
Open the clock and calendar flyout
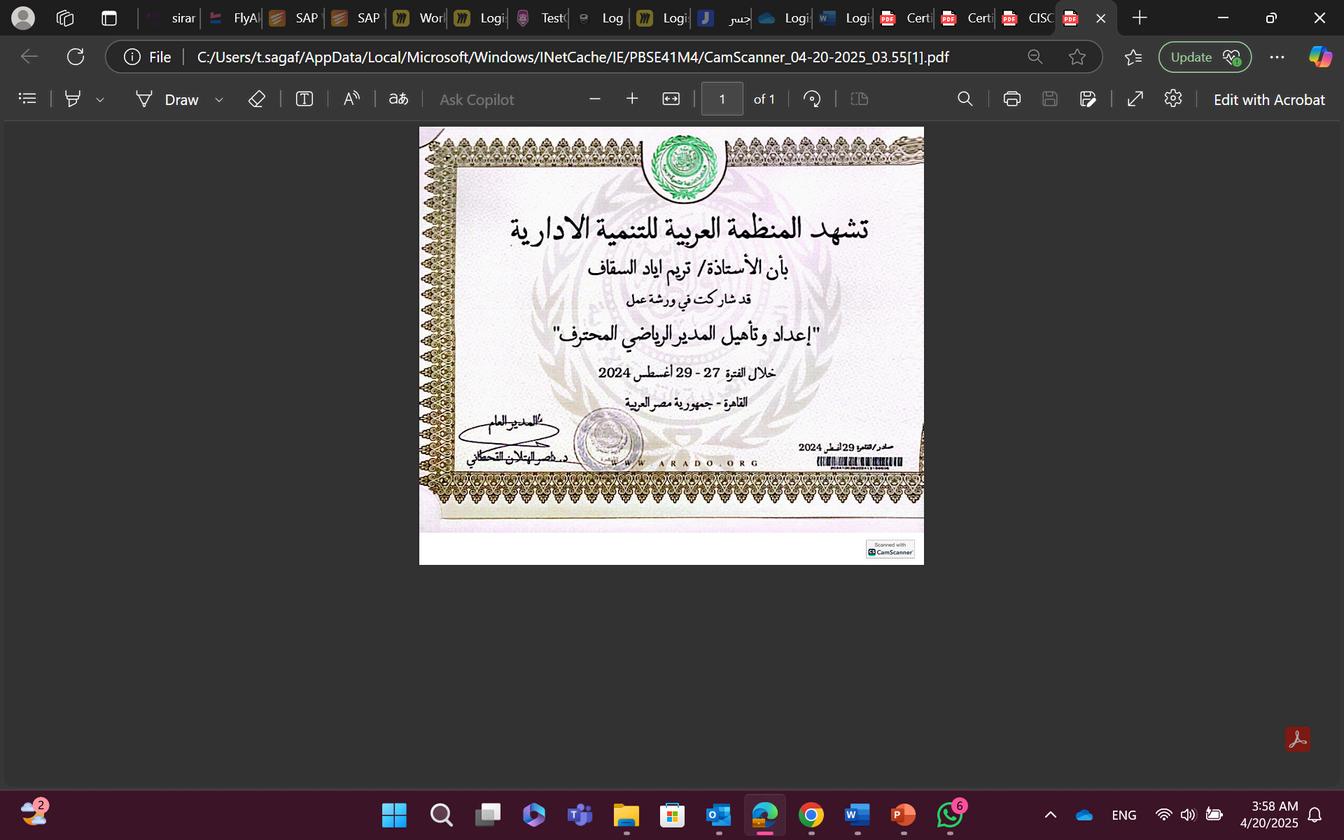(1269, 815)
